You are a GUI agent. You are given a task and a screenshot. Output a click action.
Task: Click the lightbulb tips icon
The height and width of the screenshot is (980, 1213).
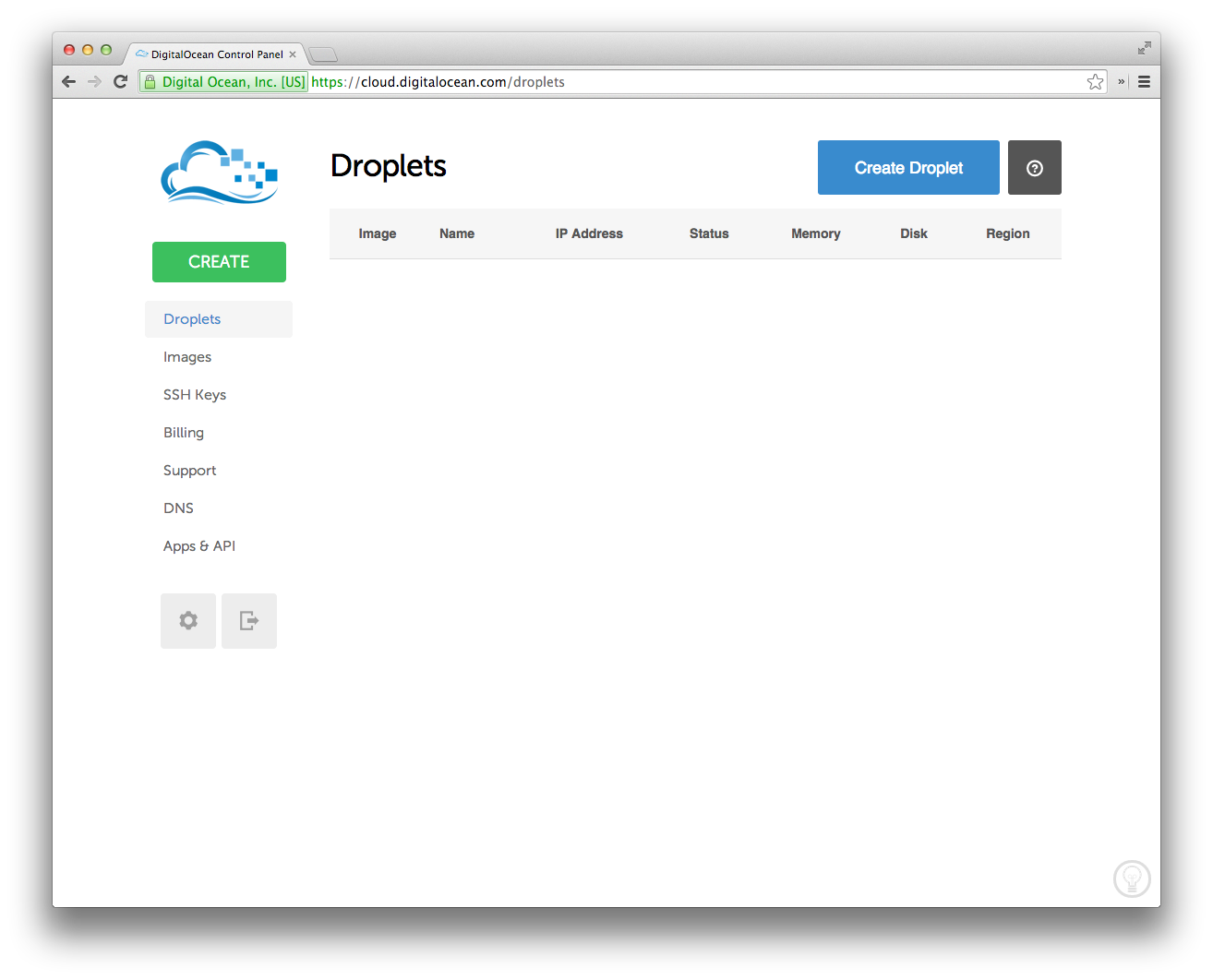pyautogui.click(x=1132, y=878)
